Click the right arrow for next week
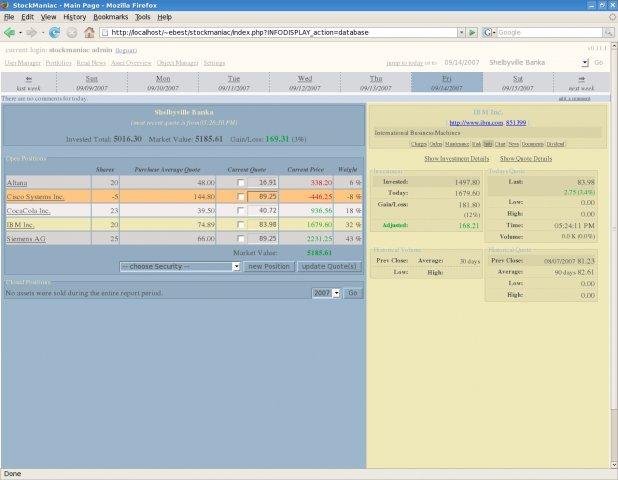The image size is (618, 480). 582,79
